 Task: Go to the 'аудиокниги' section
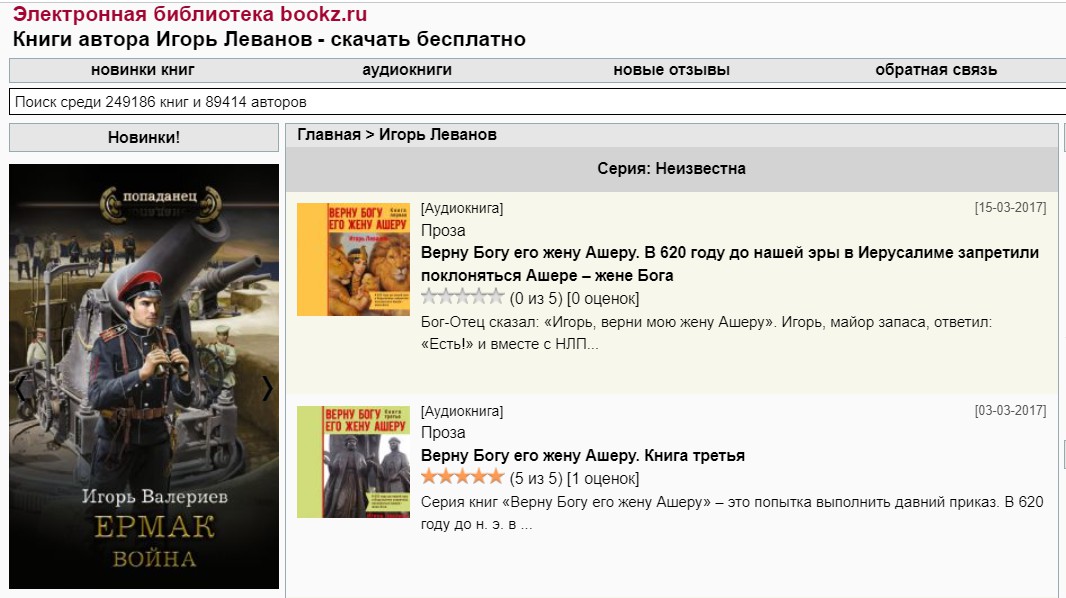pos(407,70)
